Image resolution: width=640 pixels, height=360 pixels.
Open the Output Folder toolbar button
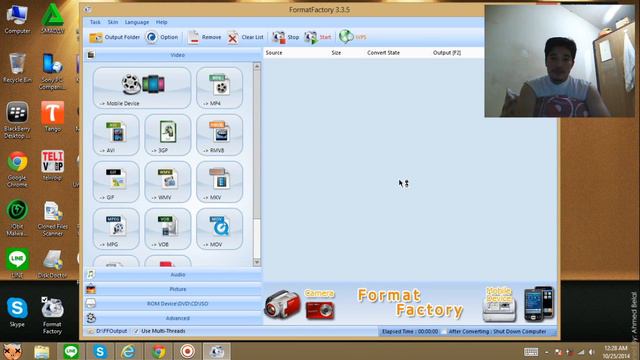(x=115, y=37)
